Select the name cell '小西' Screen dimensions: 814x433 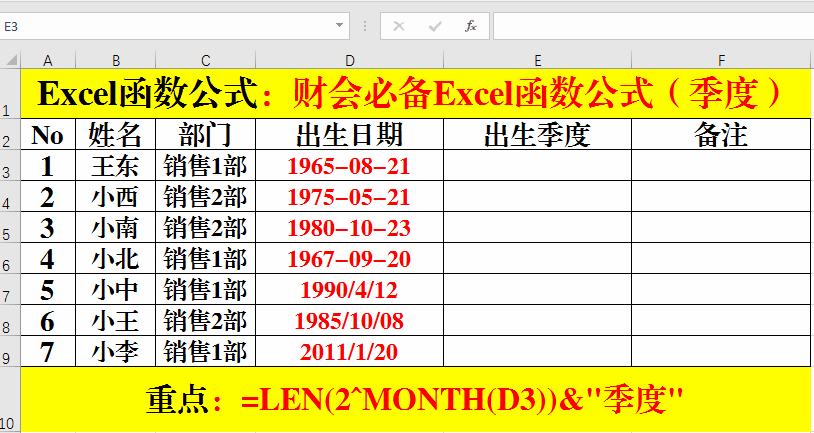tap(116, 197)
